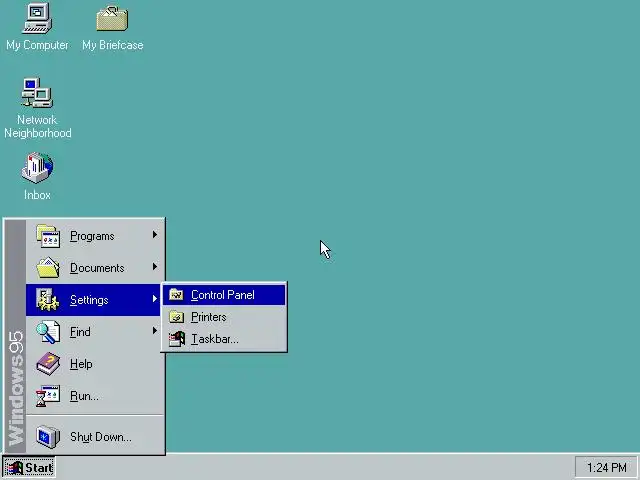Click the Programs label in Start menu

(x=92, y=236)
